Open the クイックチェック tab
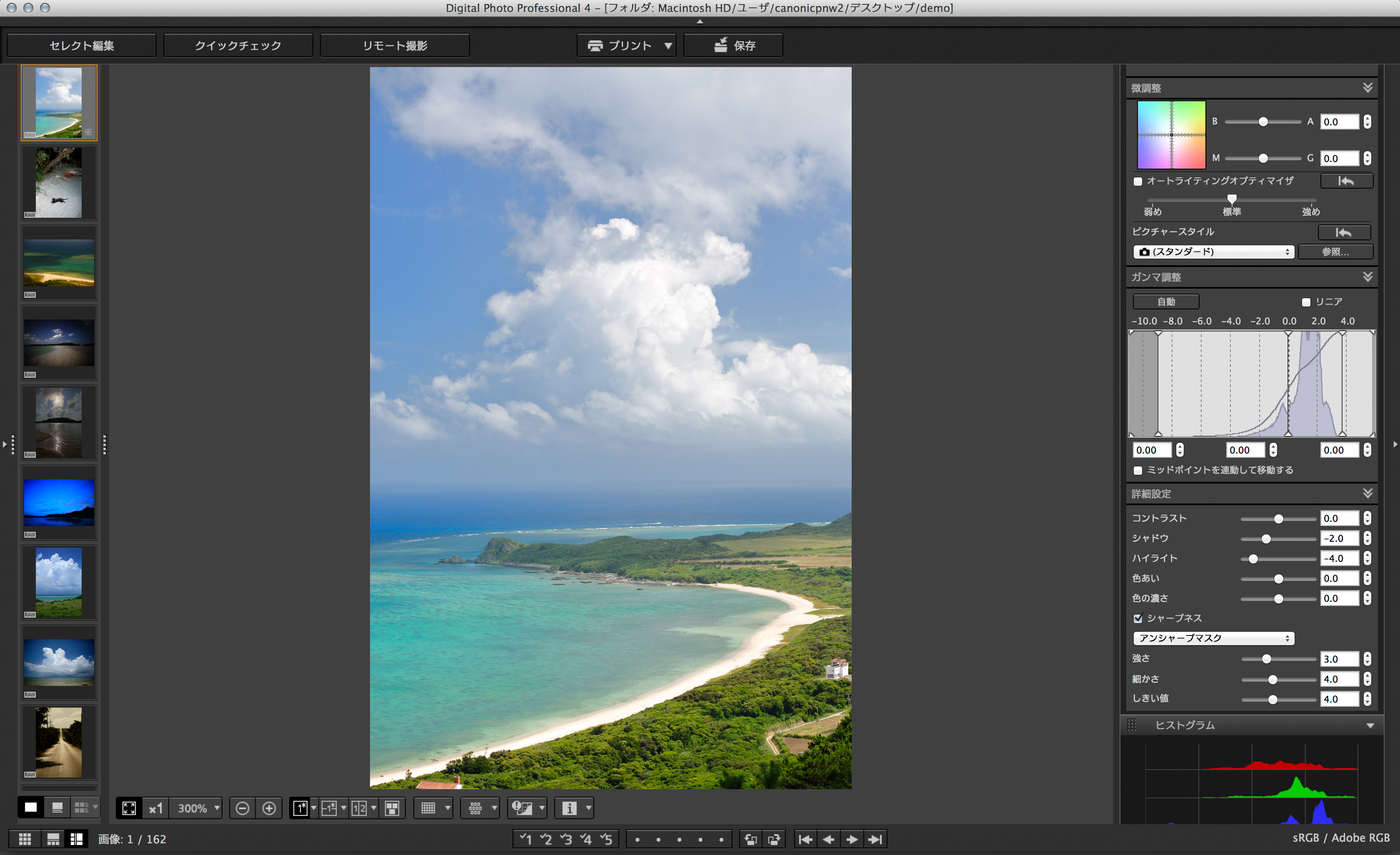Image resolution: width=1400 pixels, height=855 pixels. click(238, 45)
